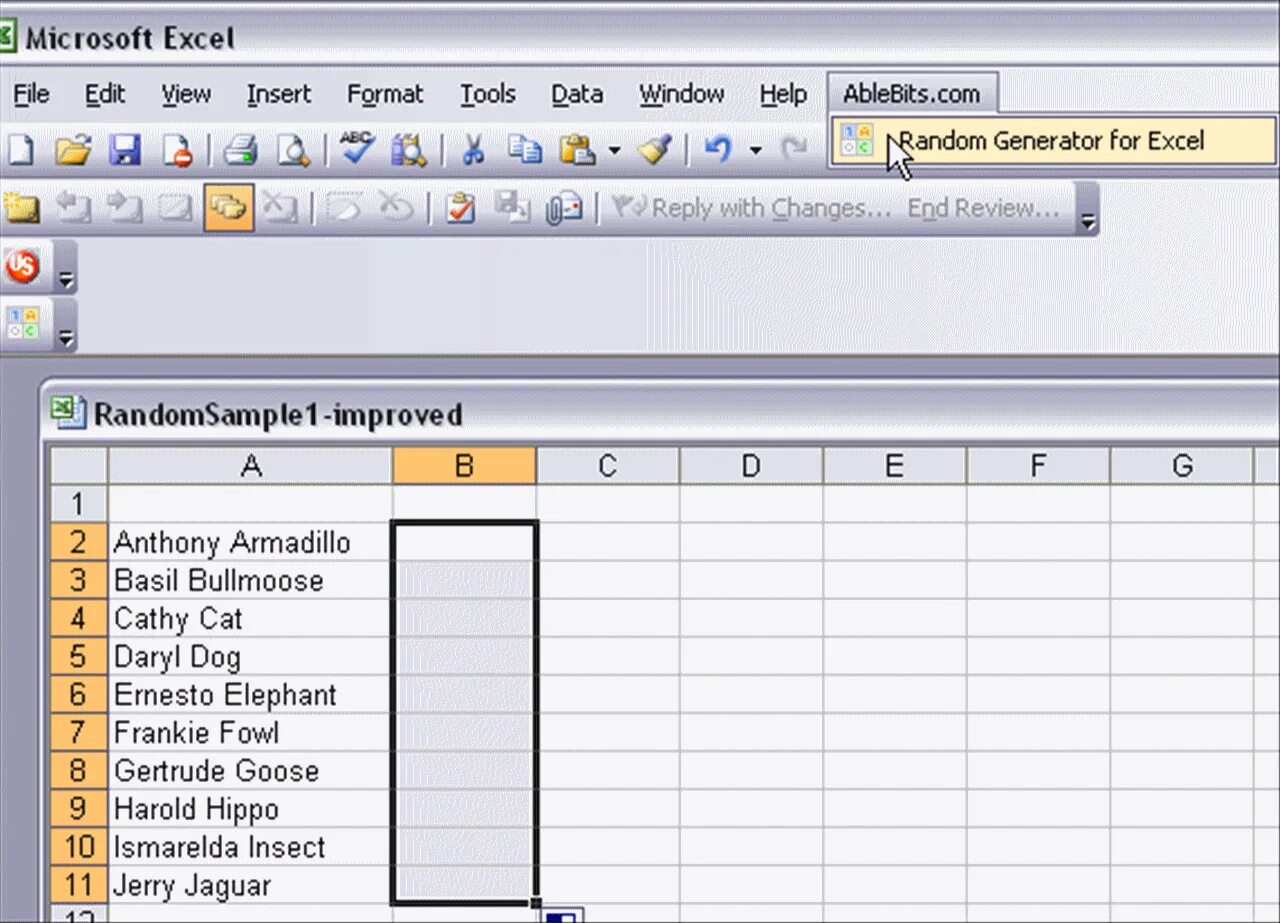Click the AbleBits.com menu
1280x923 pixels.
pos(911,94)
